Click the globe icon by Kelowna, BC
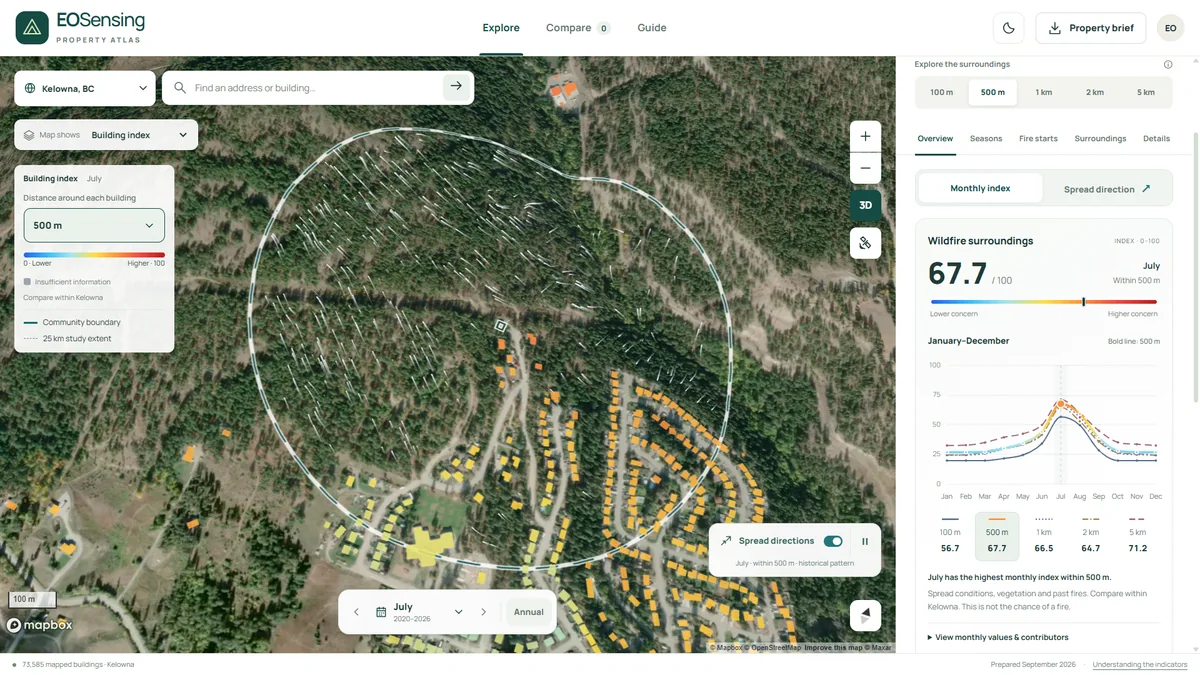Screen dimensions: 1200x675 click(30, 88)
